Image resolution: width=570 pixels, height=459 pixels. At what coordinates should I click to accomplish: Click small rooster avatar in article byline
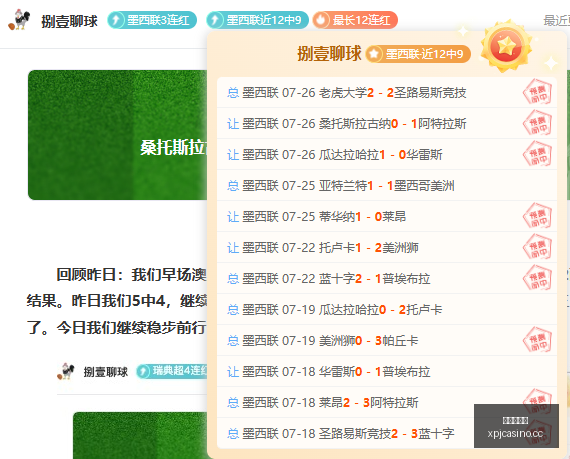[66, 371]
